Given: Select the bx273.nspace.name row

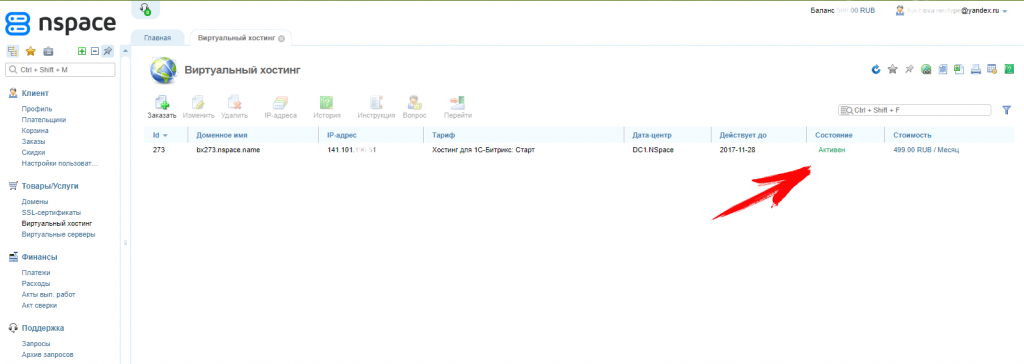Looking at the screenshot, I should [x=579, y=150].
